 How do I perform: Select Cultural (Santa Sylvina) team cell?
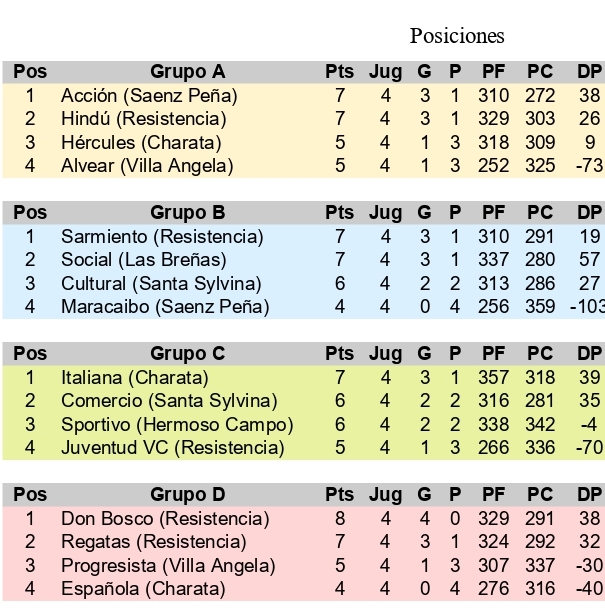(161, 283)
